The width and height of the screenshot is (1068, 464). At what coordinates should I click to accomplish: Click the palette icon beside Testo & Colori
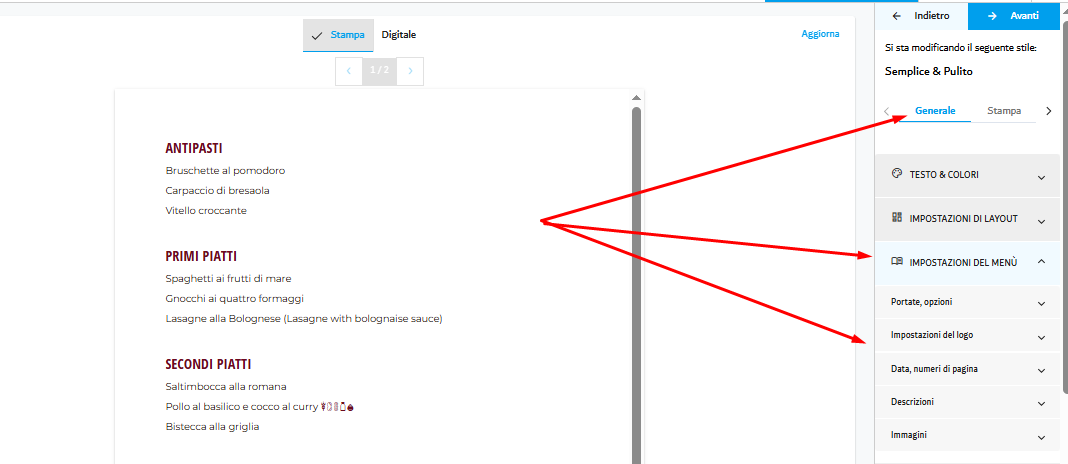click(x=896, y=174)
